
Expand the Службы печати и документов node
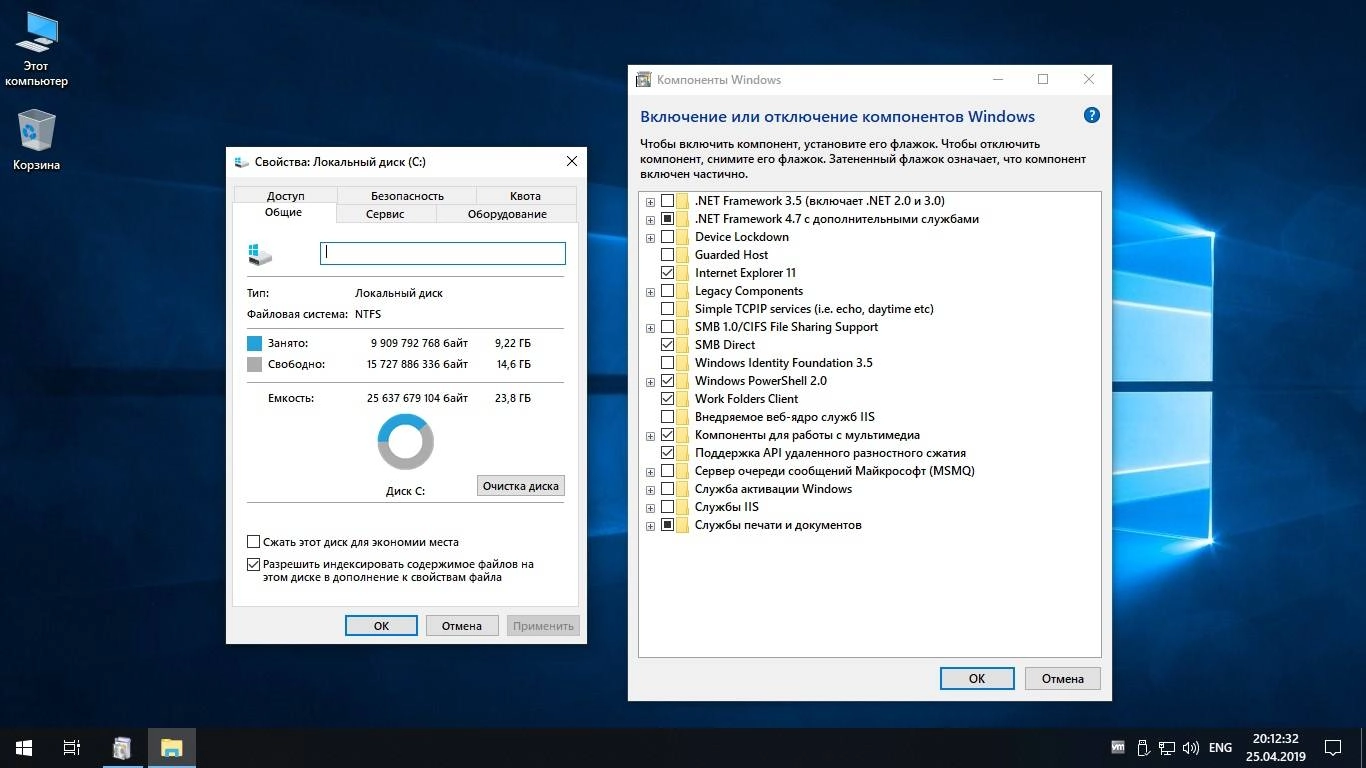click(651, 525)
